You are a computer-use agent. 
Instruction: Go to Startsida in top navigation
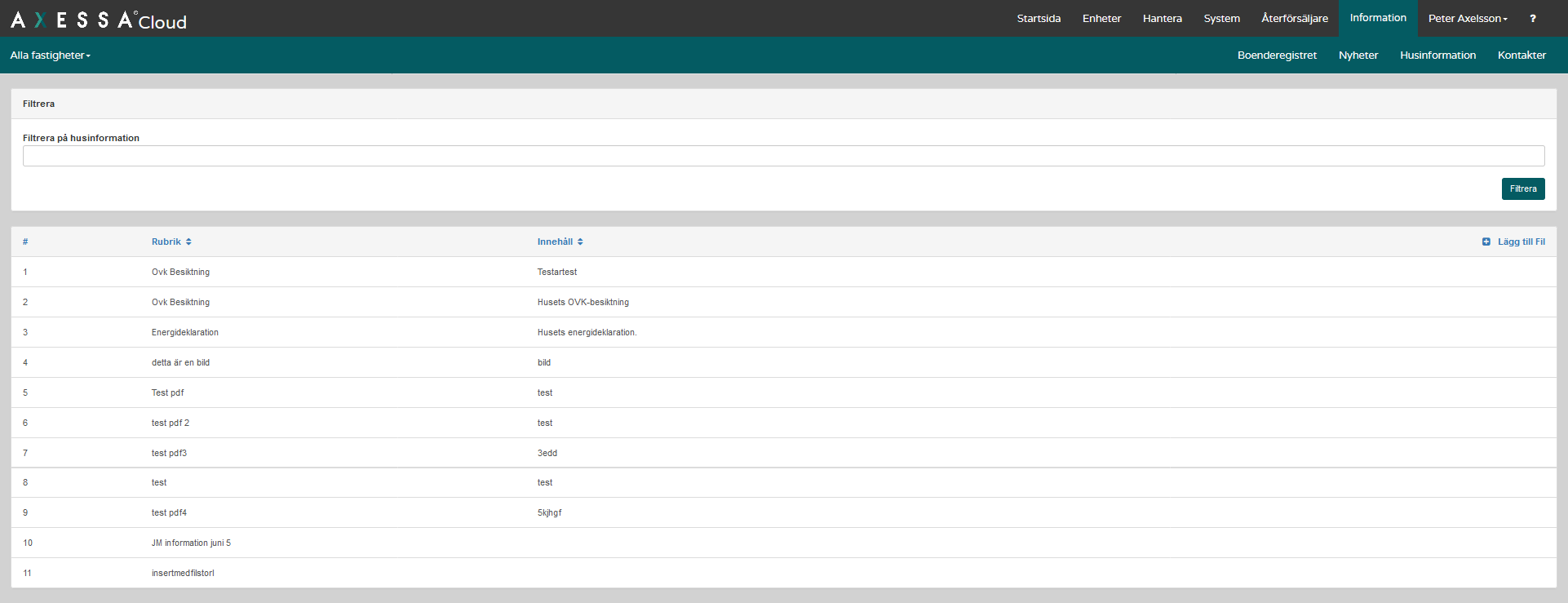1039,18
